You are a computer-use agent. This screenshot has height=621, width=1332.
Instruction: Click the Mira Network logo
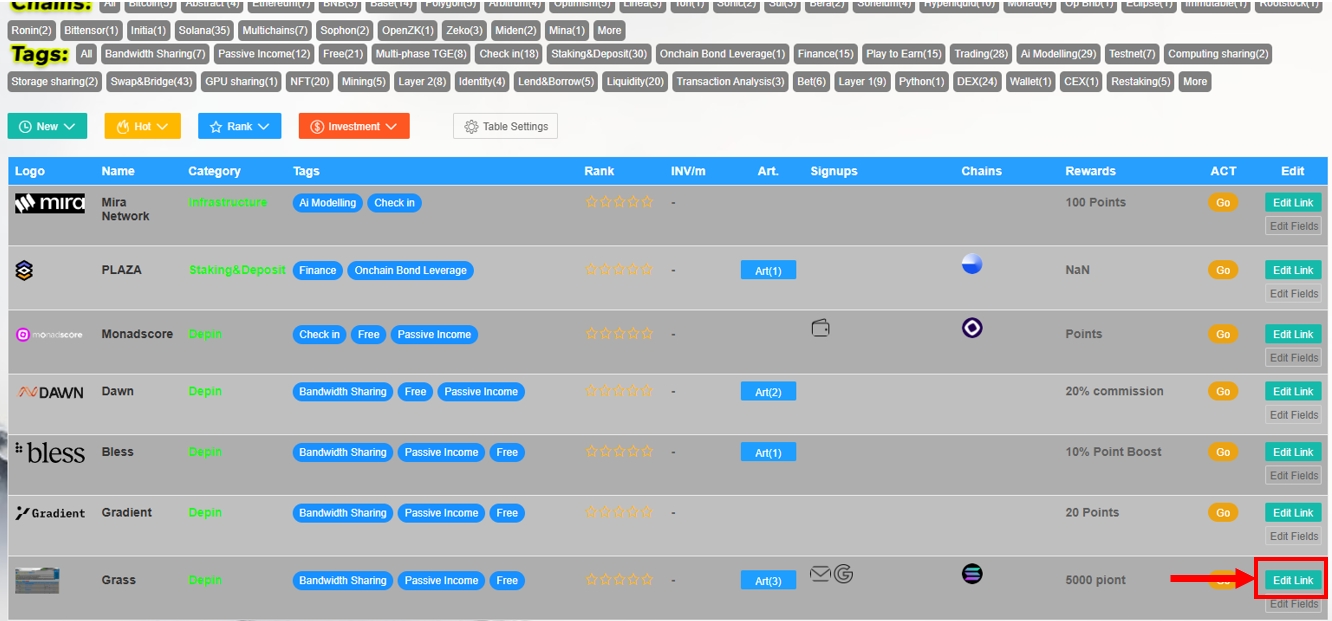coord(50,203)
